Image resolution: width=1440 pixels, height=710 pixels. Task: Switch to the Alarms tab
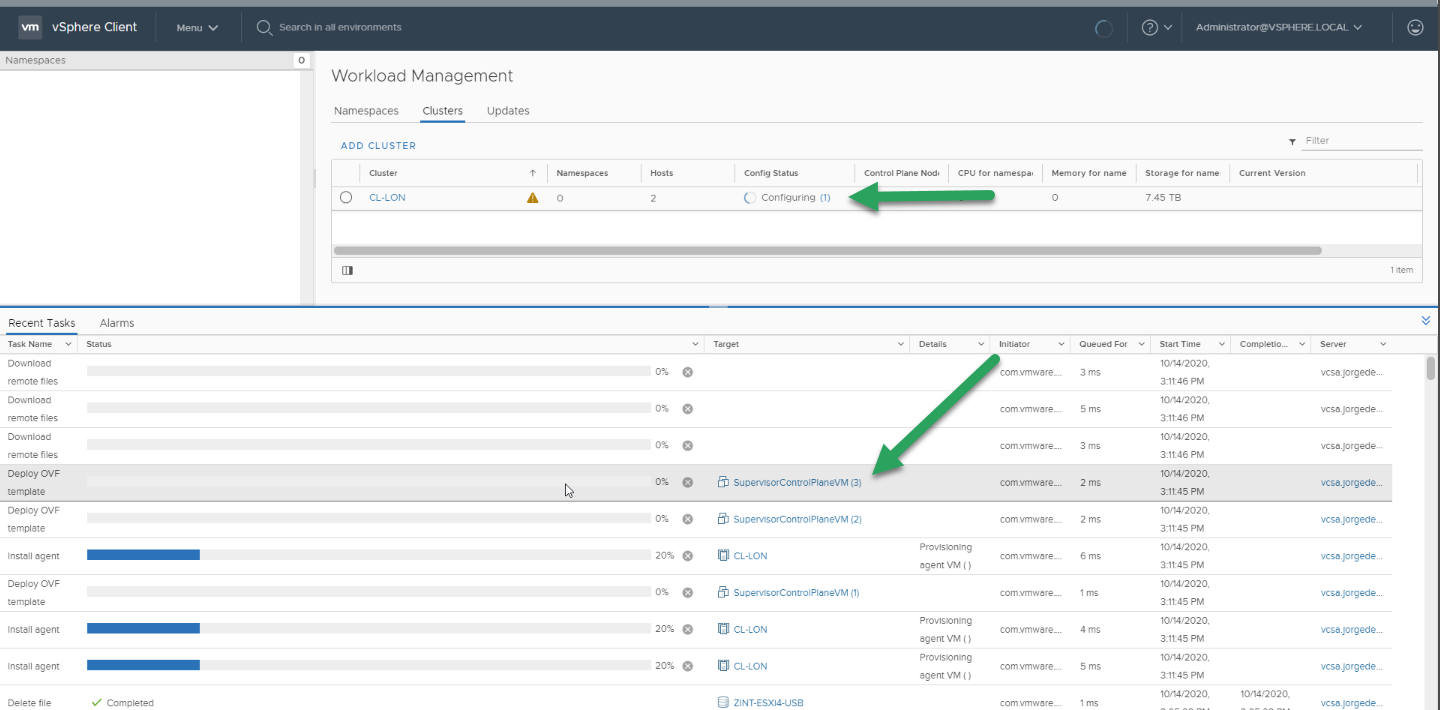tap(117, 323)
